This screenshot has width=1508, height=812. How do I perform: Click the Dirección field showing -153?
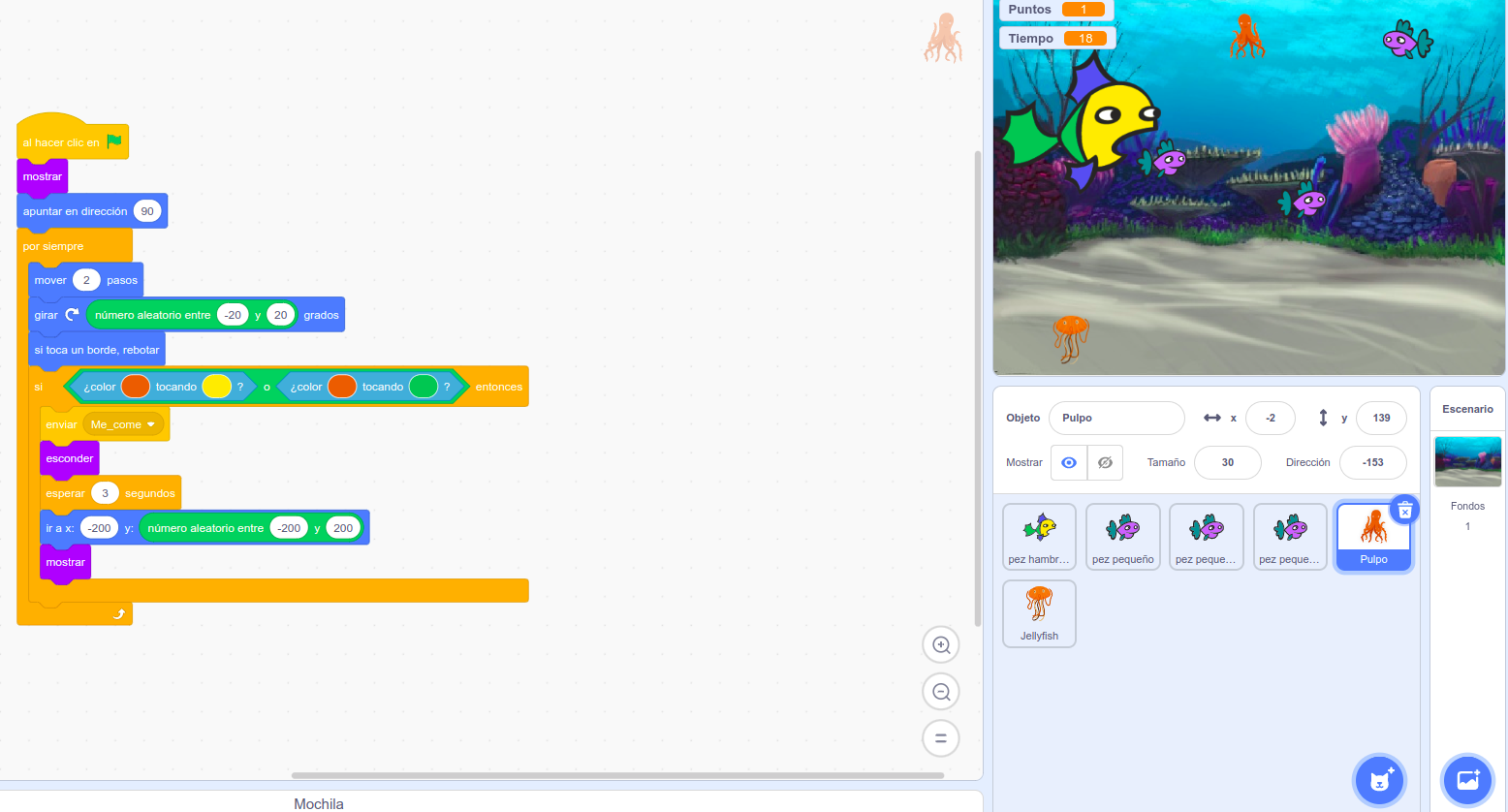tap(1372, 463)
